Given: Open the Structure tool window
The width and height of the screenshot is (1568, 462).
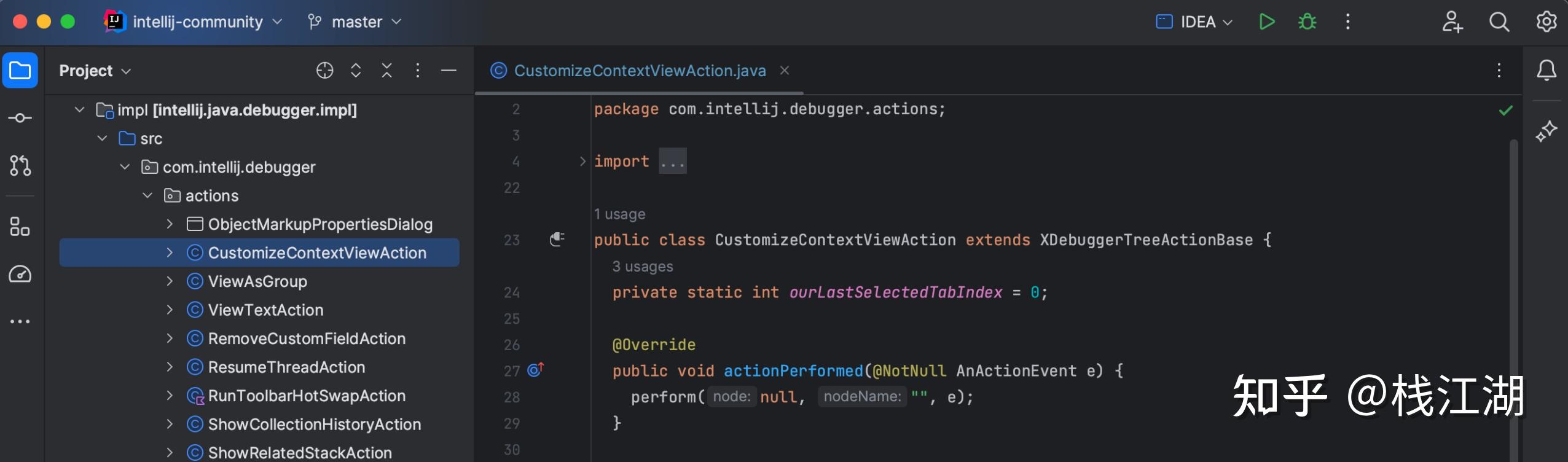Looking at the screenshot, I should pyautogui.click(x=20, y=227).
